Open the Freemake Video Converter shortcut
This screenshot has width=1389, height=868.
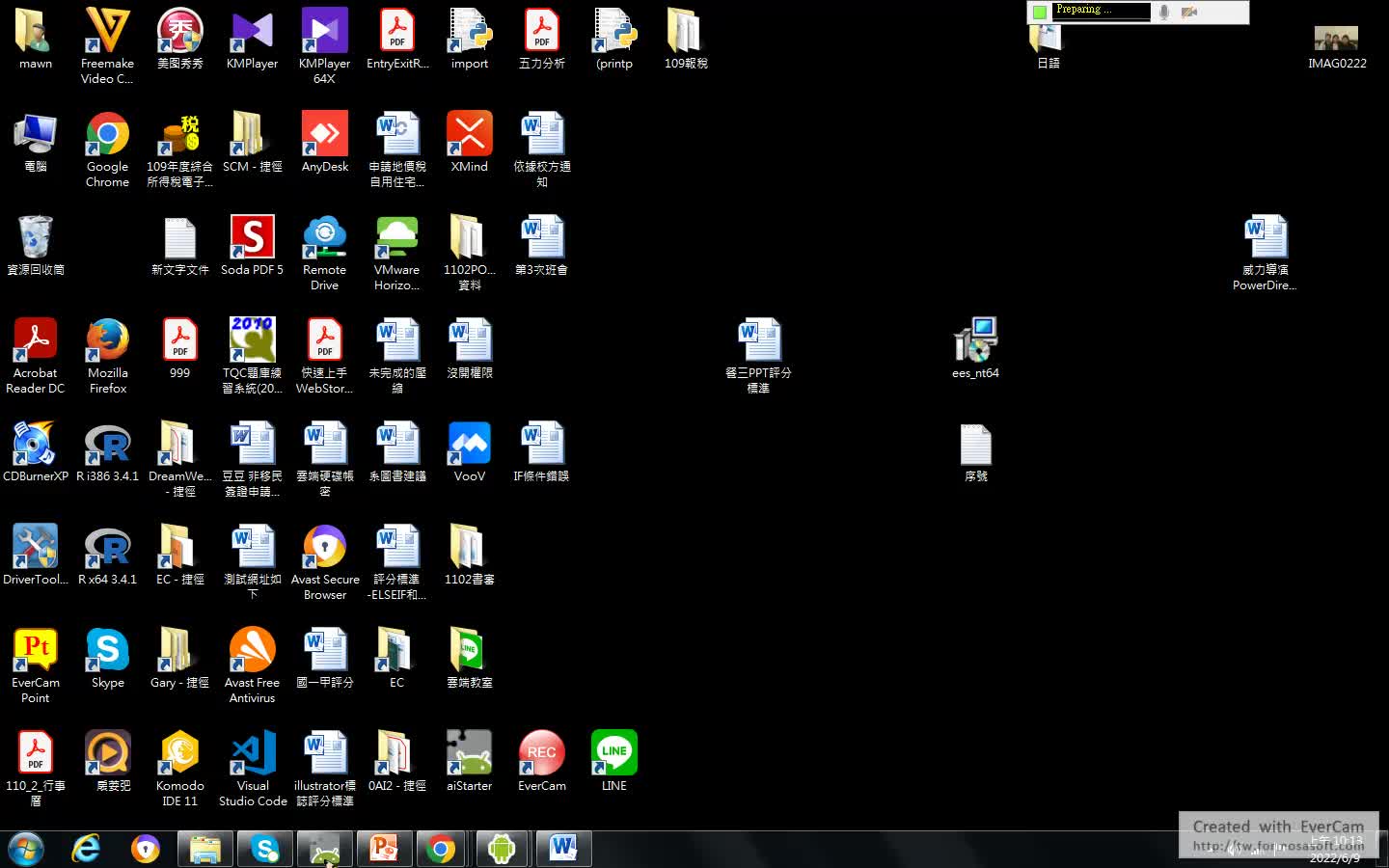107,44
